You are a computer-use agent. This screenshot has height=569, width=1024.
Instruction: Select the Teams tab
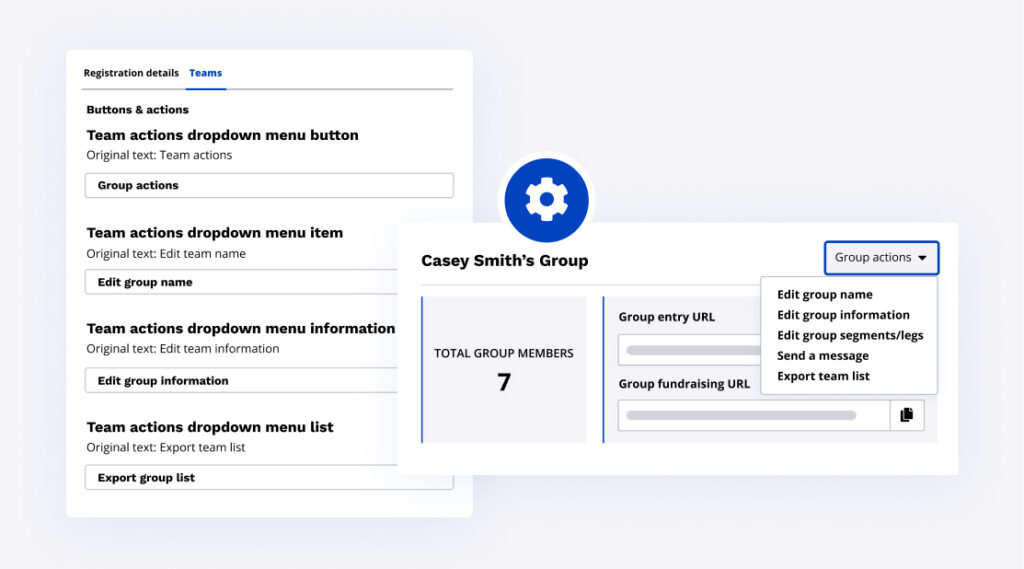point(205,73)
